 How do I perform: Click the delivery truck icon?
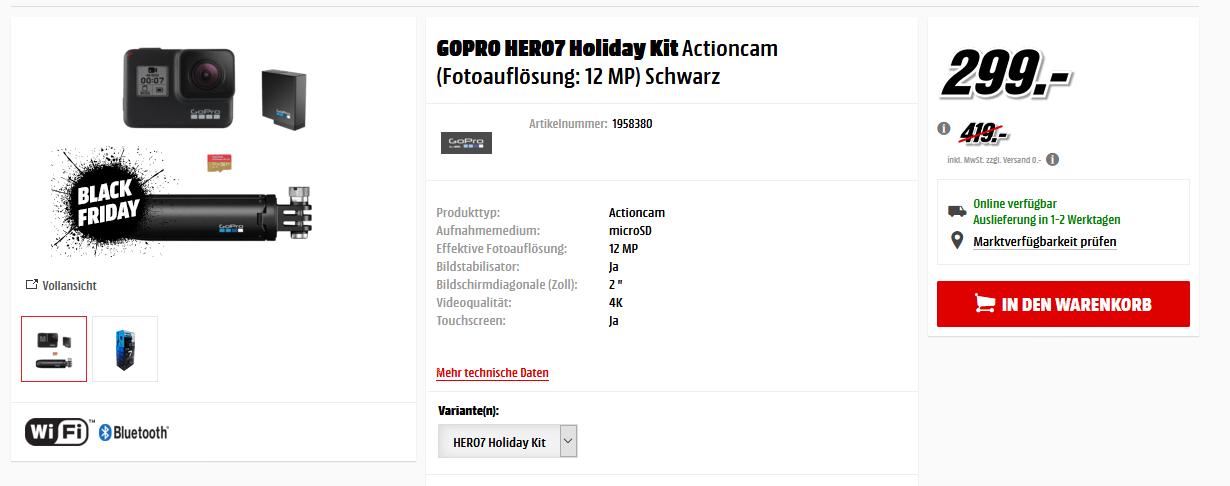[x=957, y=211]
